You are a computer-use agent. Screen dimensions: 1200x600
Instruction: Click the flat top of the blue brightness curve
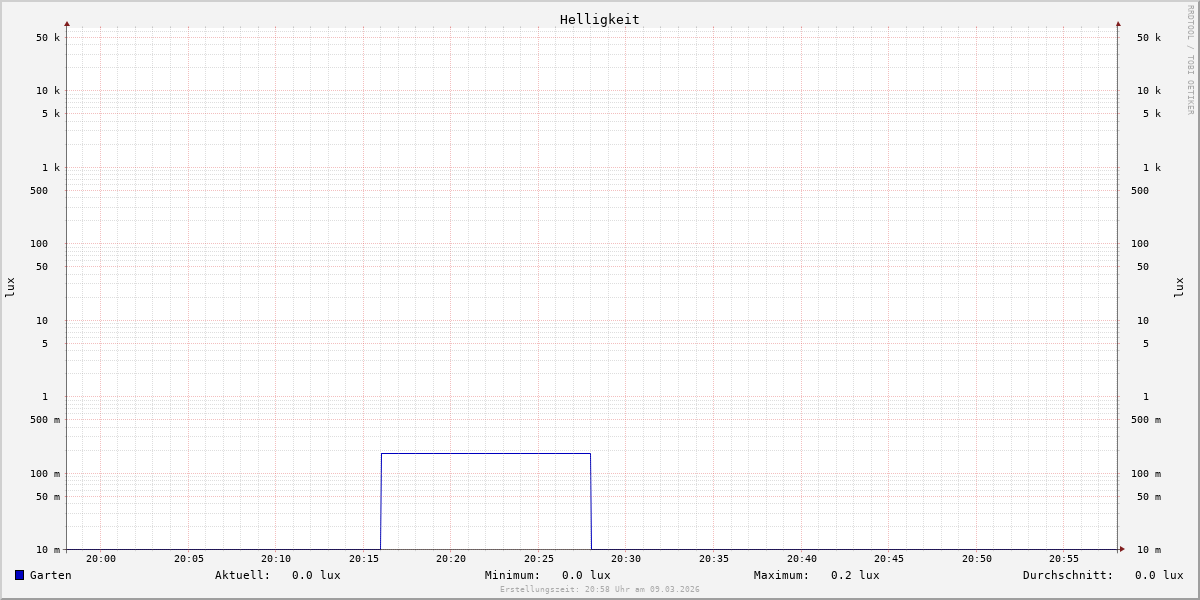[486, 454]
